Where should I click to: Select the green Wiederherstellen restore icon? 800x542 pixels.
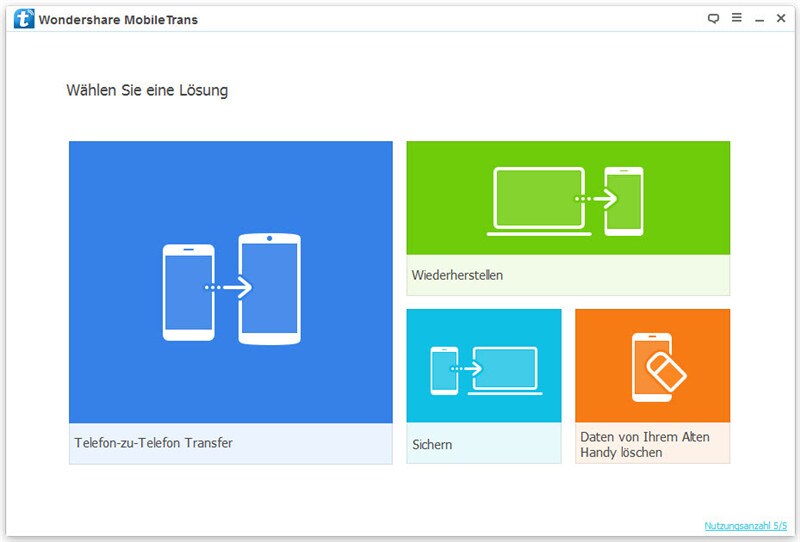click(x=565, y=202)
